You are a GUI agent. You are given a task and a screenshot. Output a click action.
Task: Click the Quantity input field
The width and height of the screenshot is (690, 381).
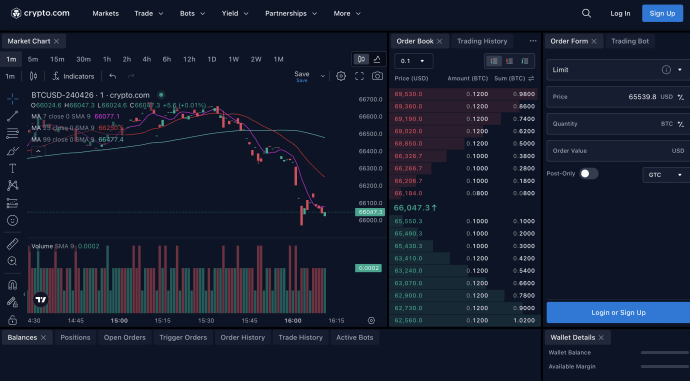[x=618, y=124]
